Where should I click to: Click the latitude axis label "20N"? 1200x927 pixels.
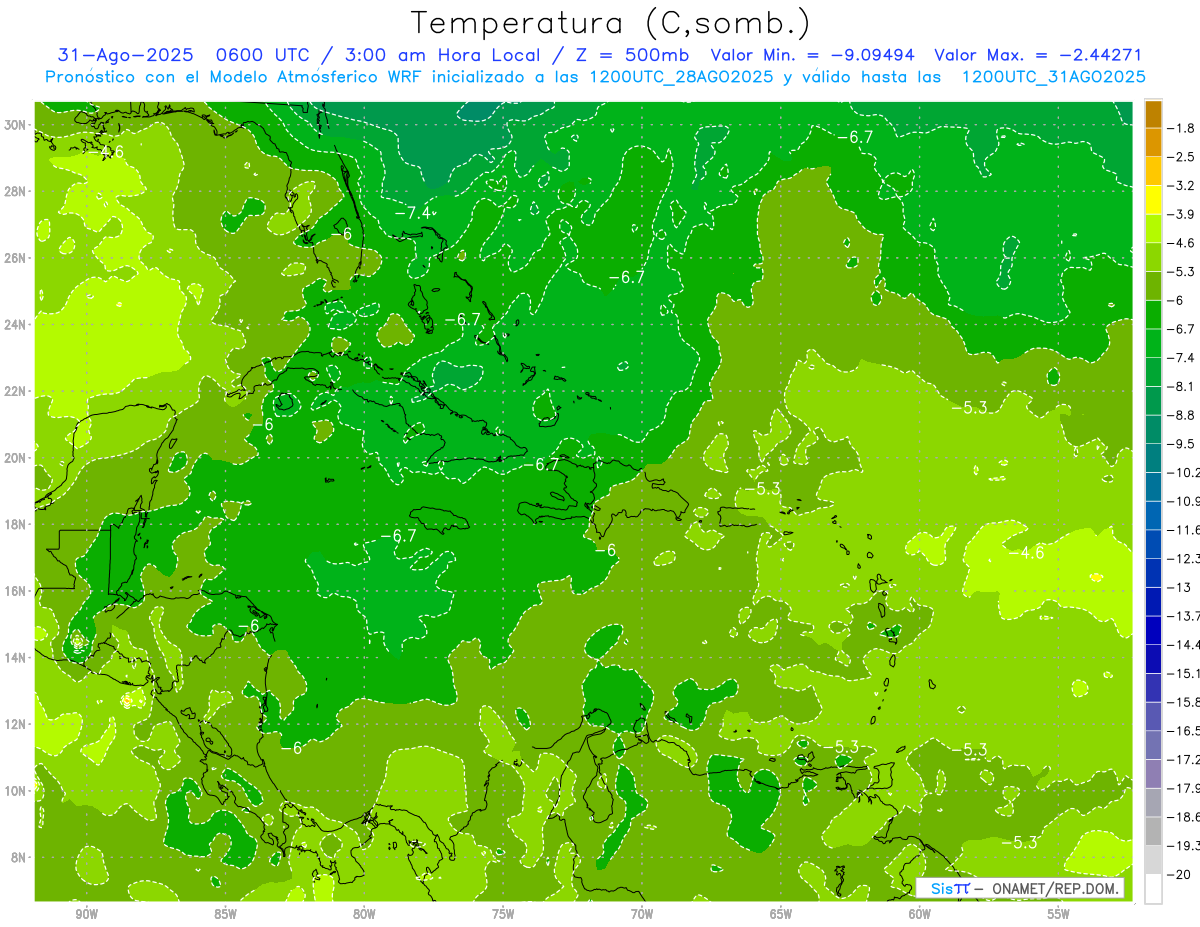click(x=16, y=457)
